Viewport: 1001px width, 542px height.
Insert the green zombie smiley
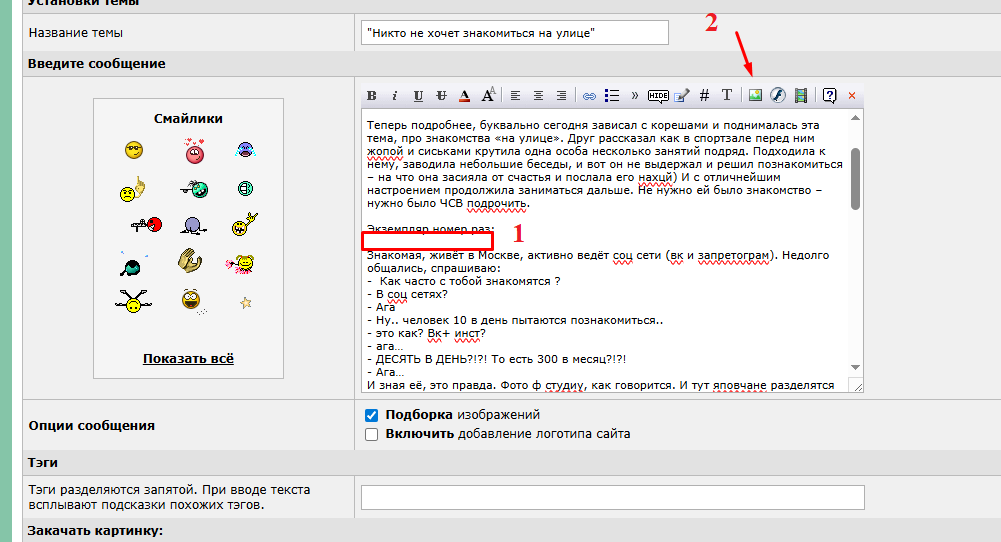pos(195,188)
